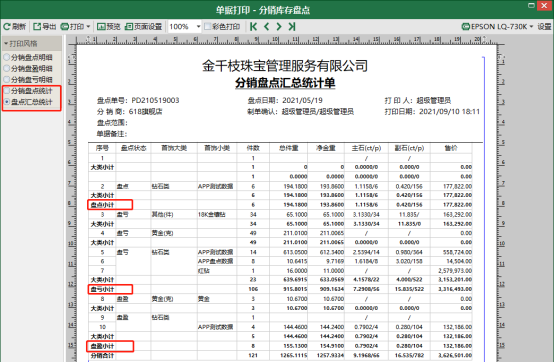
Task: Click price cell 2,579,973.00
Action: (x=455, y=271)
